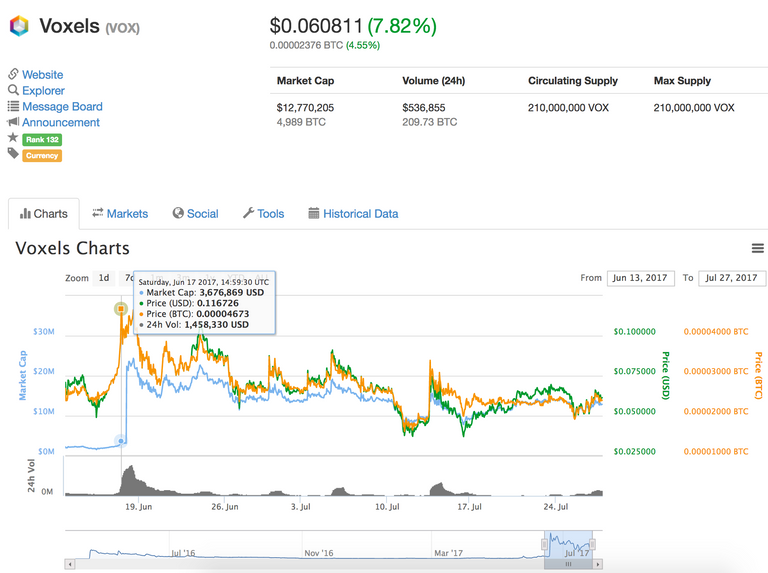
Task: Open the chart hamburger context menu
Action: pyautogui.click(x=758, y=248)
